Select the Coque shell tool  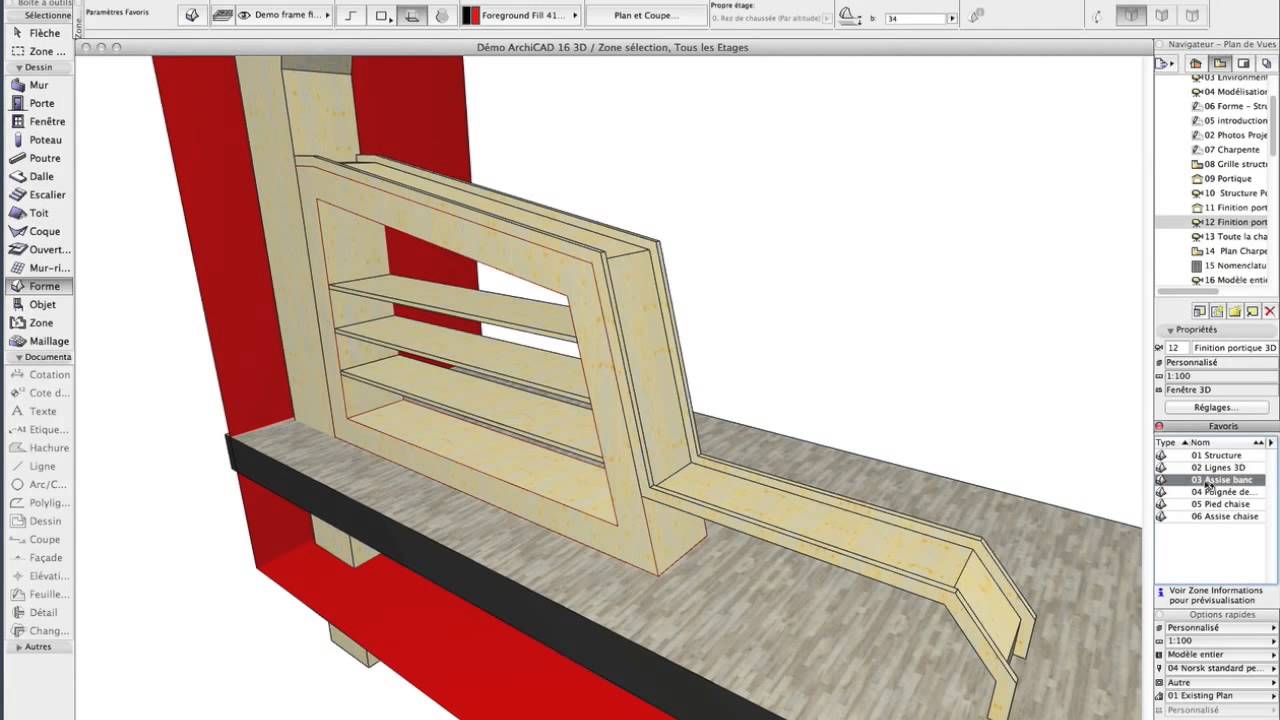38,231
